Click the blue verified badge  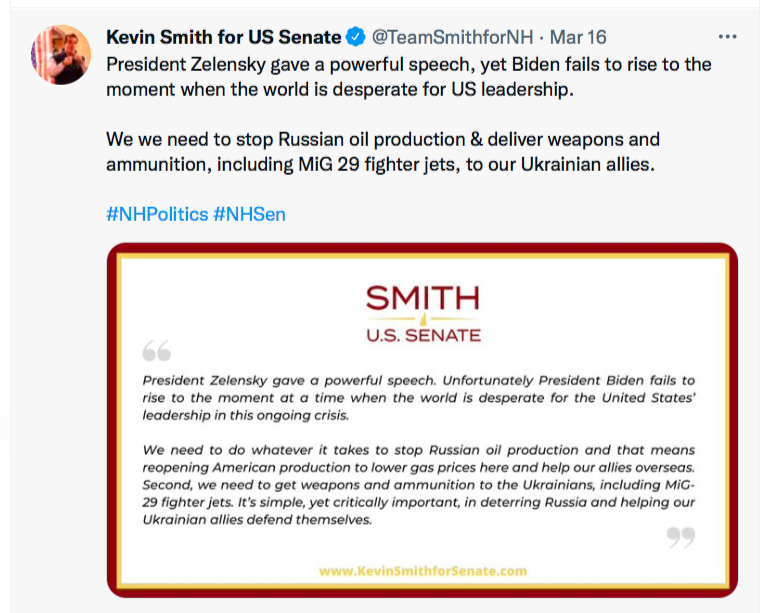coord(355,38)
